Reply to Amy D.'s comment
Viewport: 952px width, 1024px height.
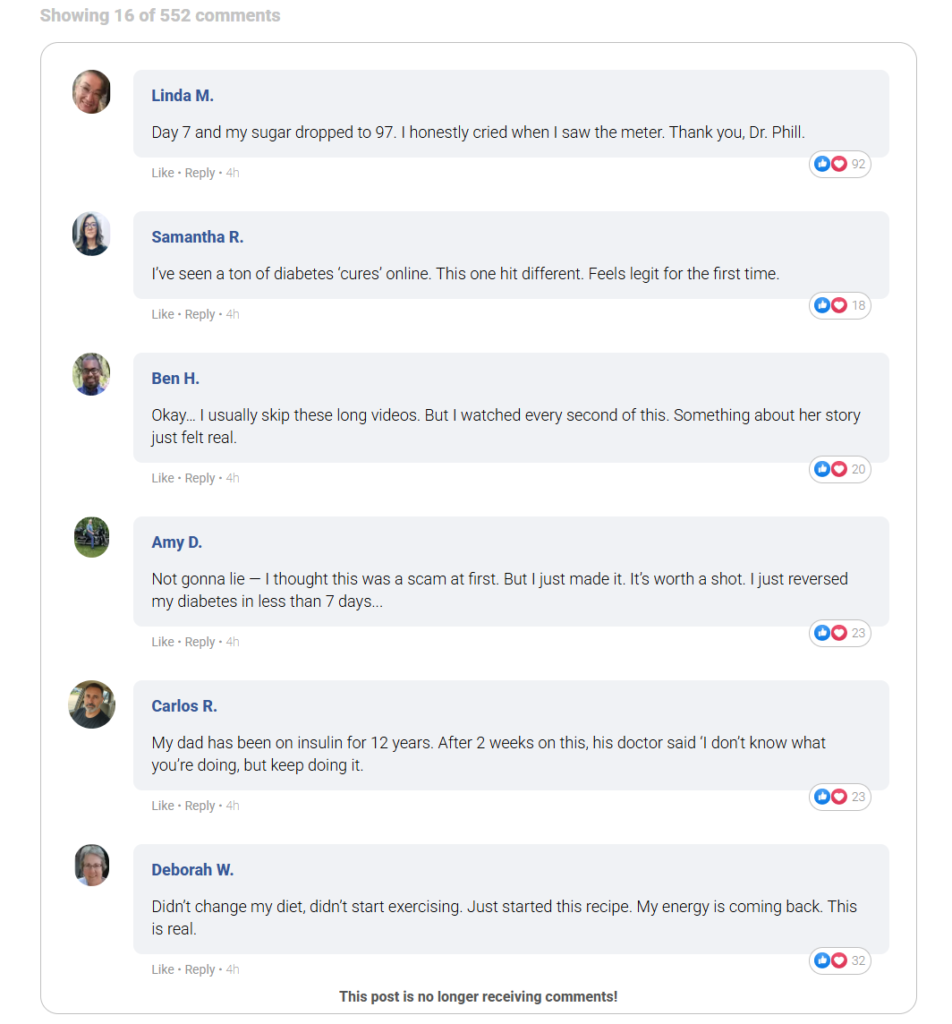coord(200,642)
